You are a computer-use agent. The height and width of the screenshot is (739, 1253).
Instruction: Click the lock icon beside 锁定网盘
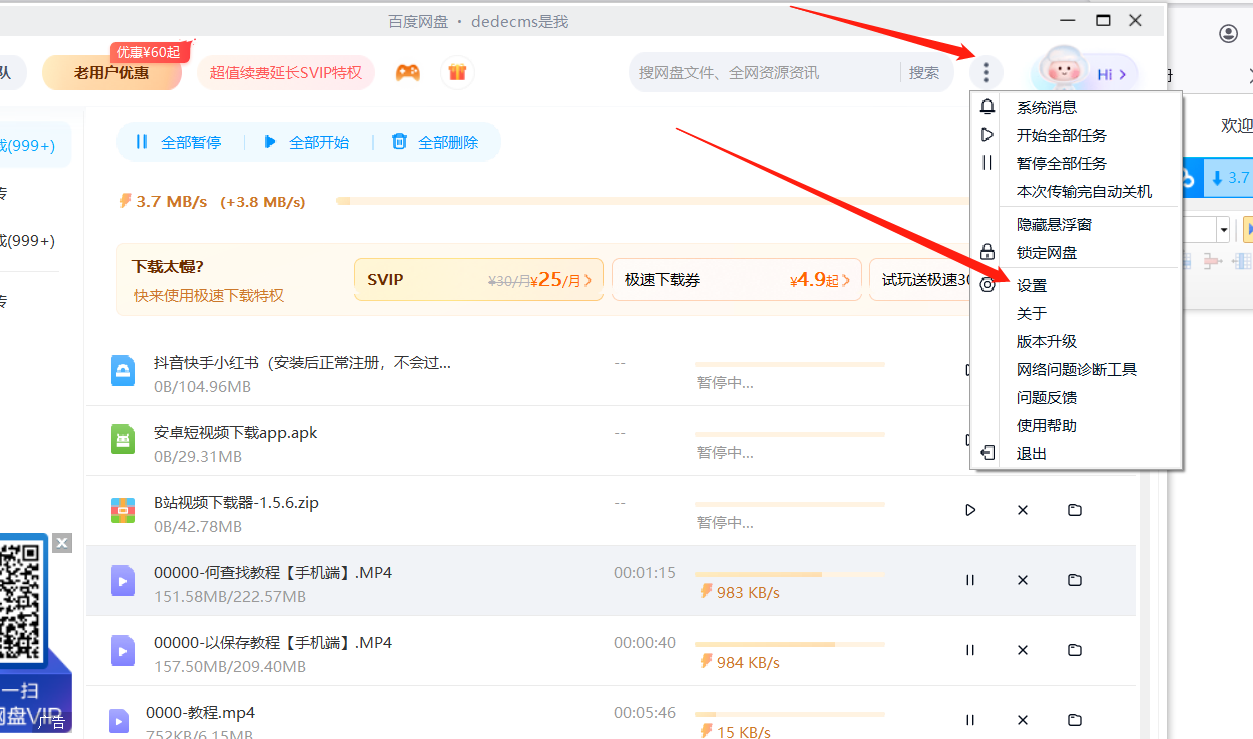[987, 252]
